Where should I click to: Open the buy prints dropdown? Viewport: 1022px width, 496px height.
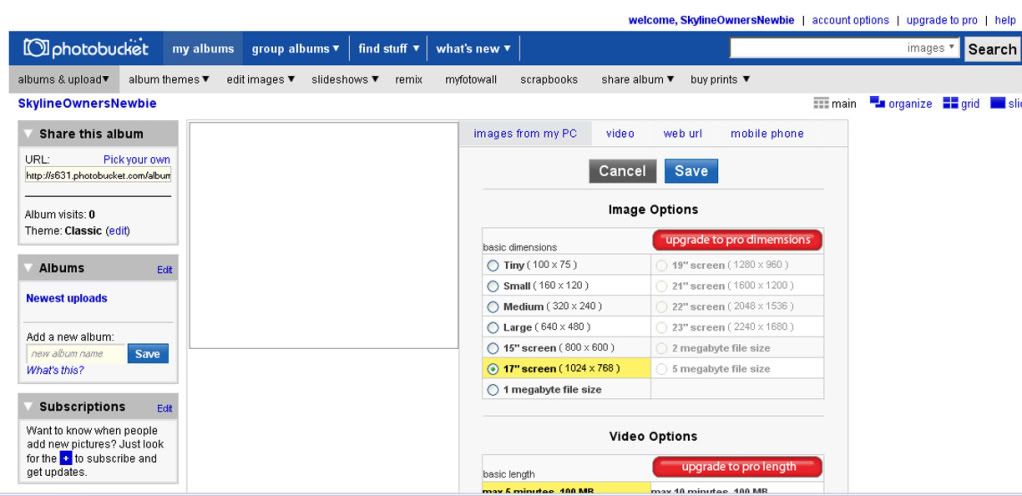tap(720, 80)
